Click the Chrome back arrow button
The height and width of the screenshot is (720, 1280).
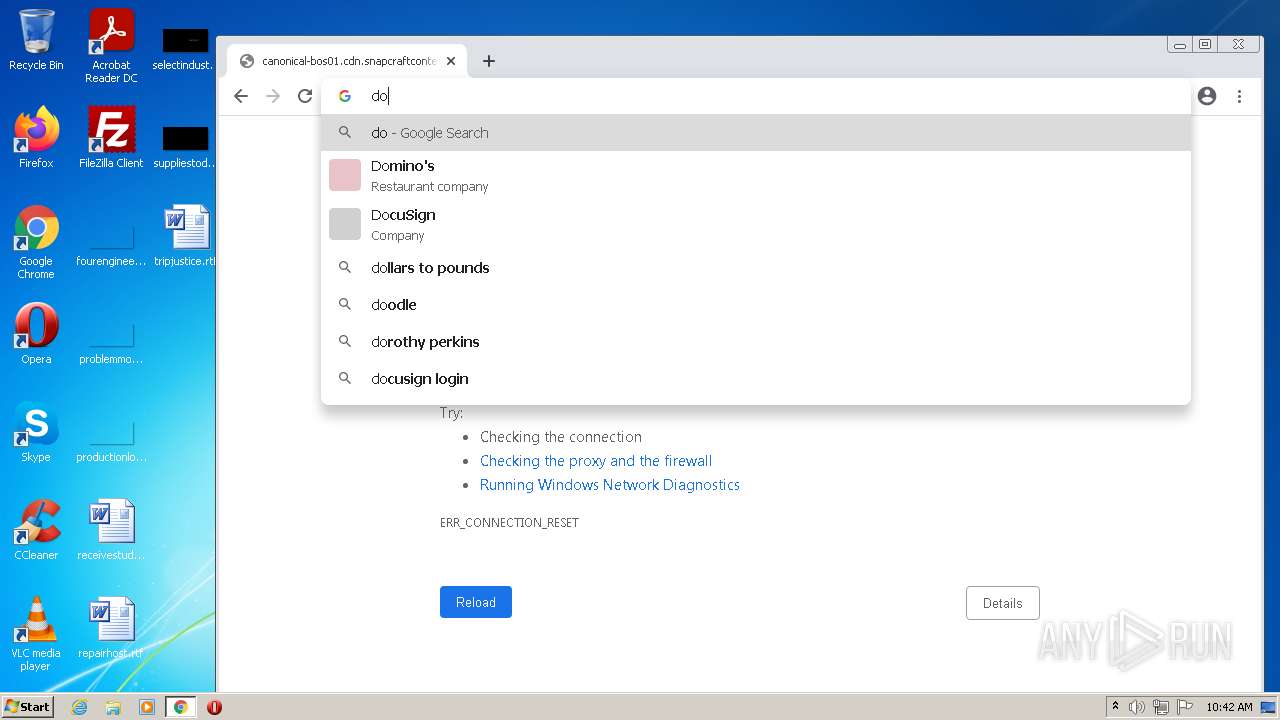click(x=240, y=96)
